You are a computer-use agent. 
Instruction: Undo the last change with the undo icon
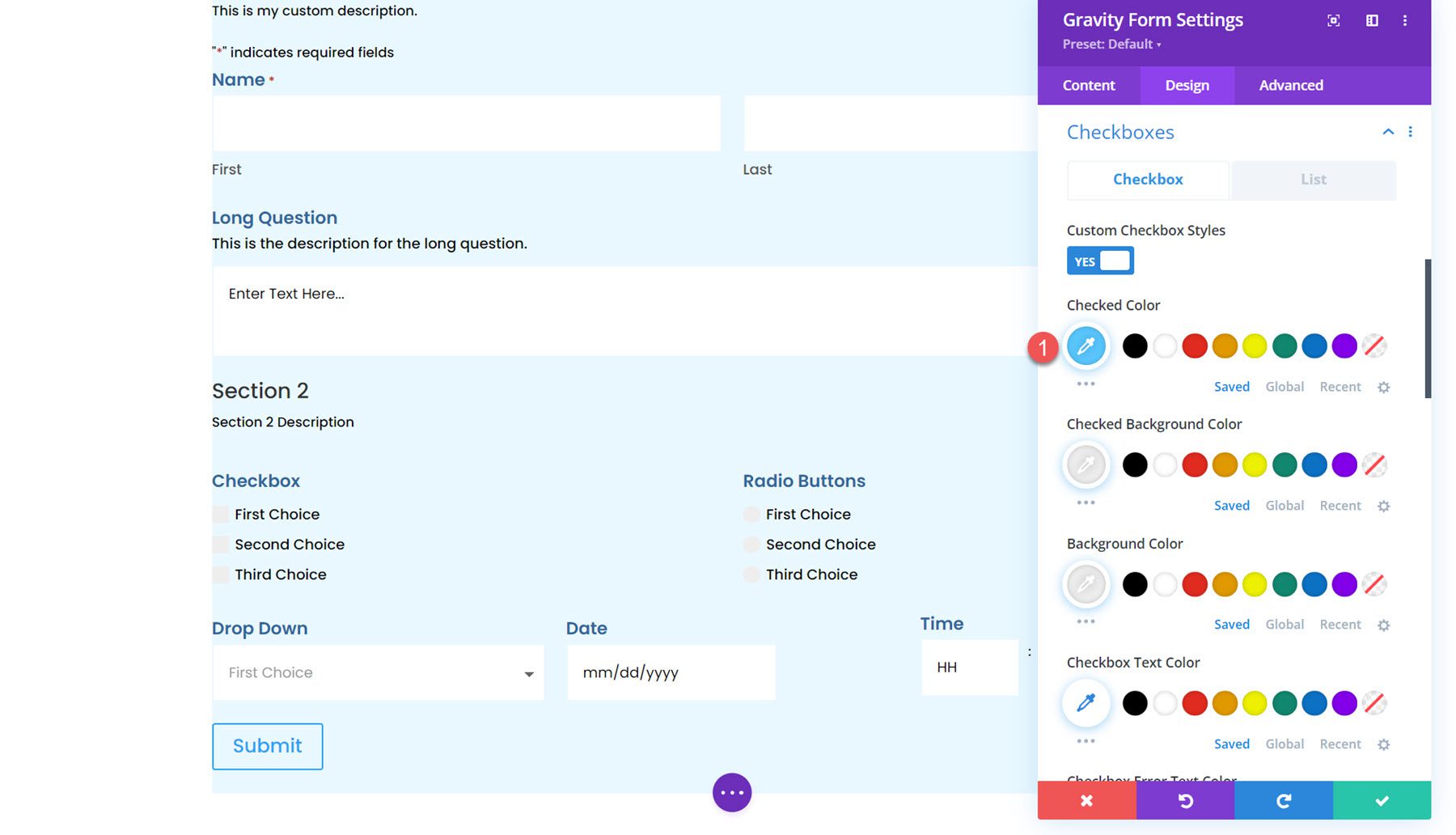coord(1185,801)
